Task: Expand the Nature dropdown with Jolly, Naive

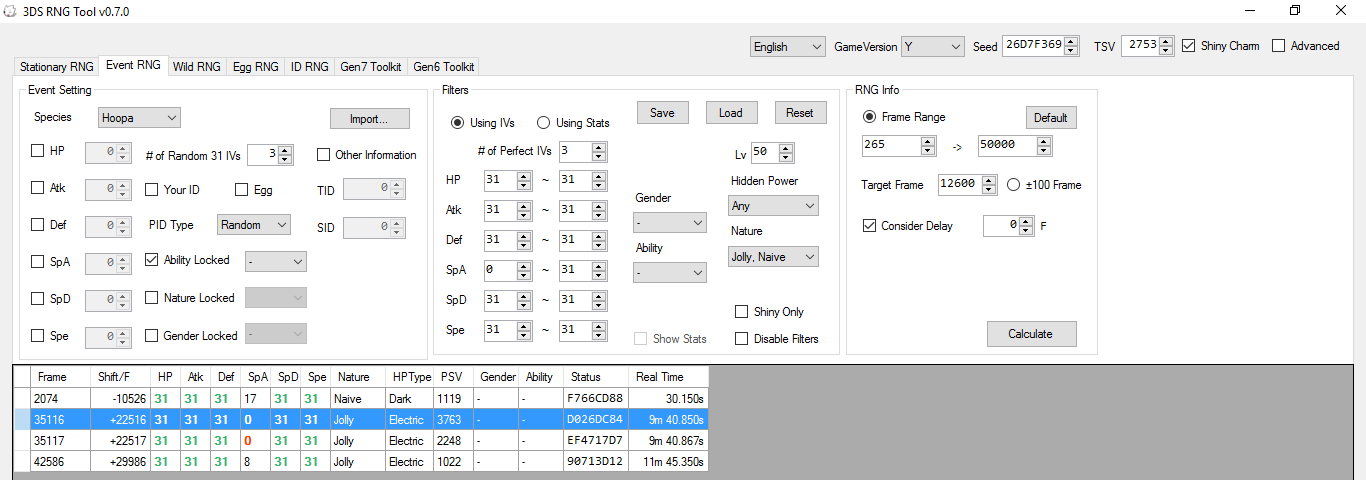Action: click(773, 257)
